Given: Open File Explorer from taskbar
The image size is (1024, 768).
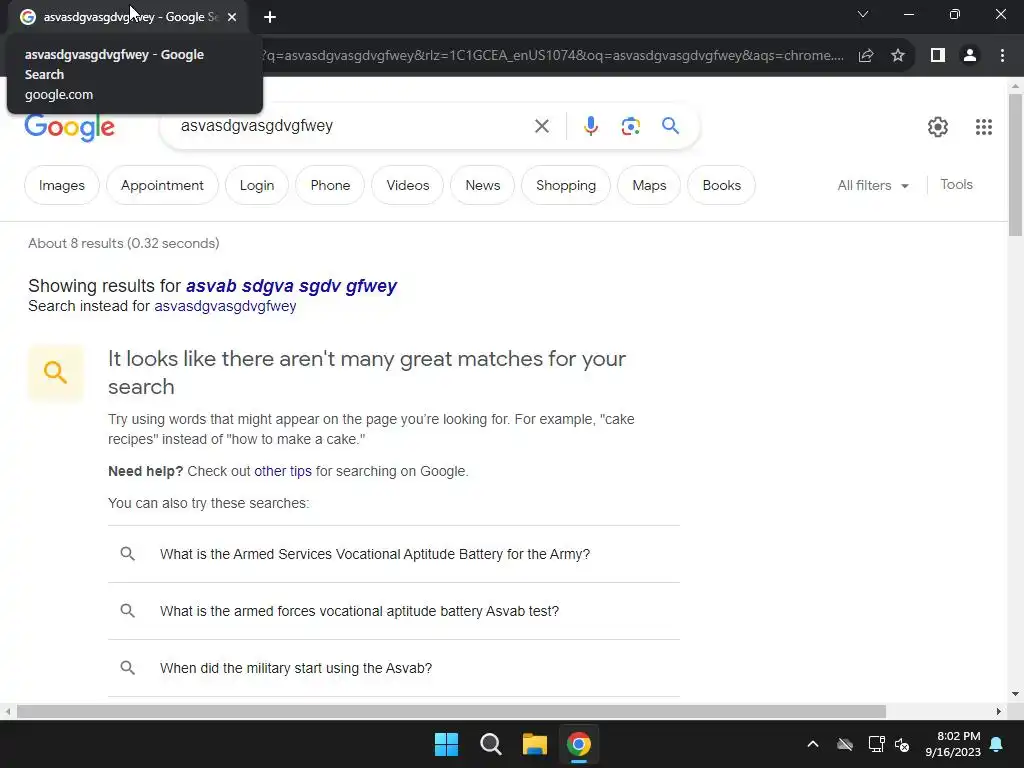Looking at the screenshot, I should (534, 744).
